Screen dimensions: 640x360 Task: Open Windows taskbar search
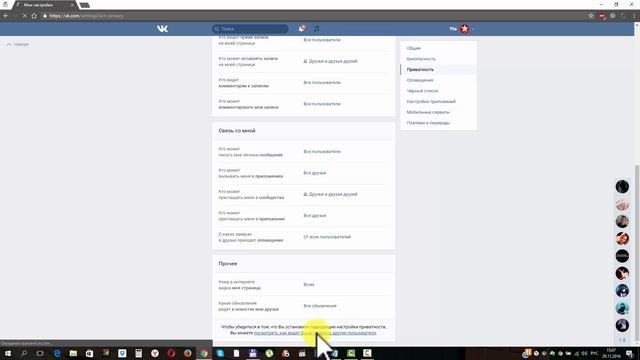pyautogui.click(x=24, y=353)
